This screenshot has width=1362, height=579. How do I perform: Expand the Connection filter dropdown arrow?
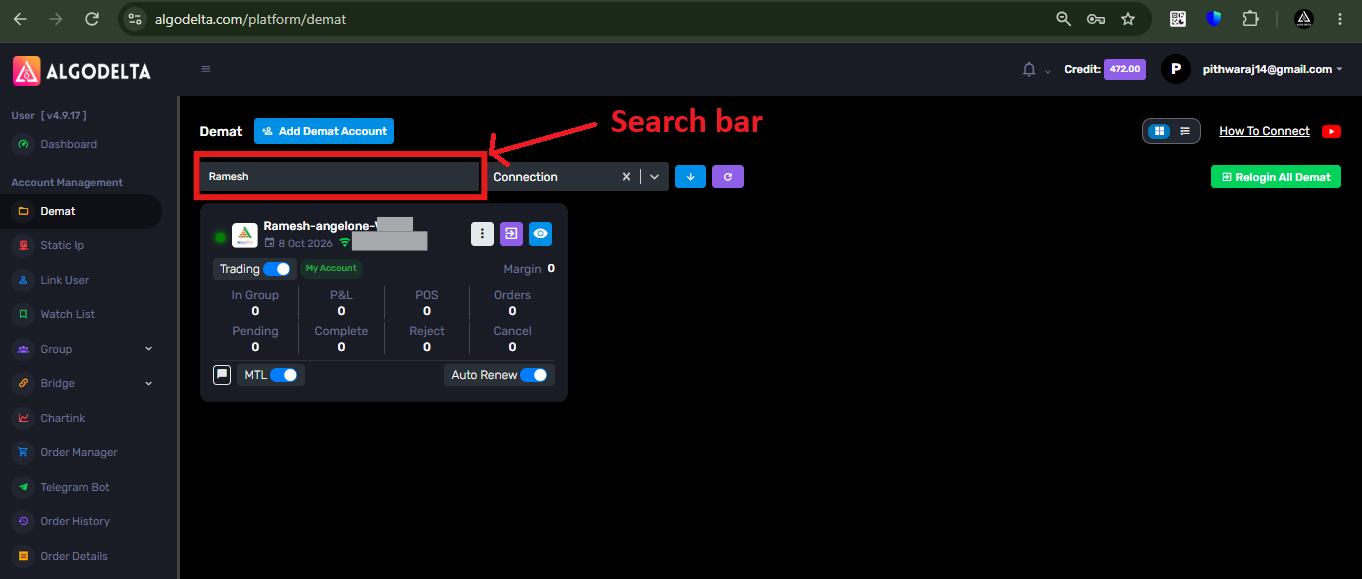coord(655,177)
